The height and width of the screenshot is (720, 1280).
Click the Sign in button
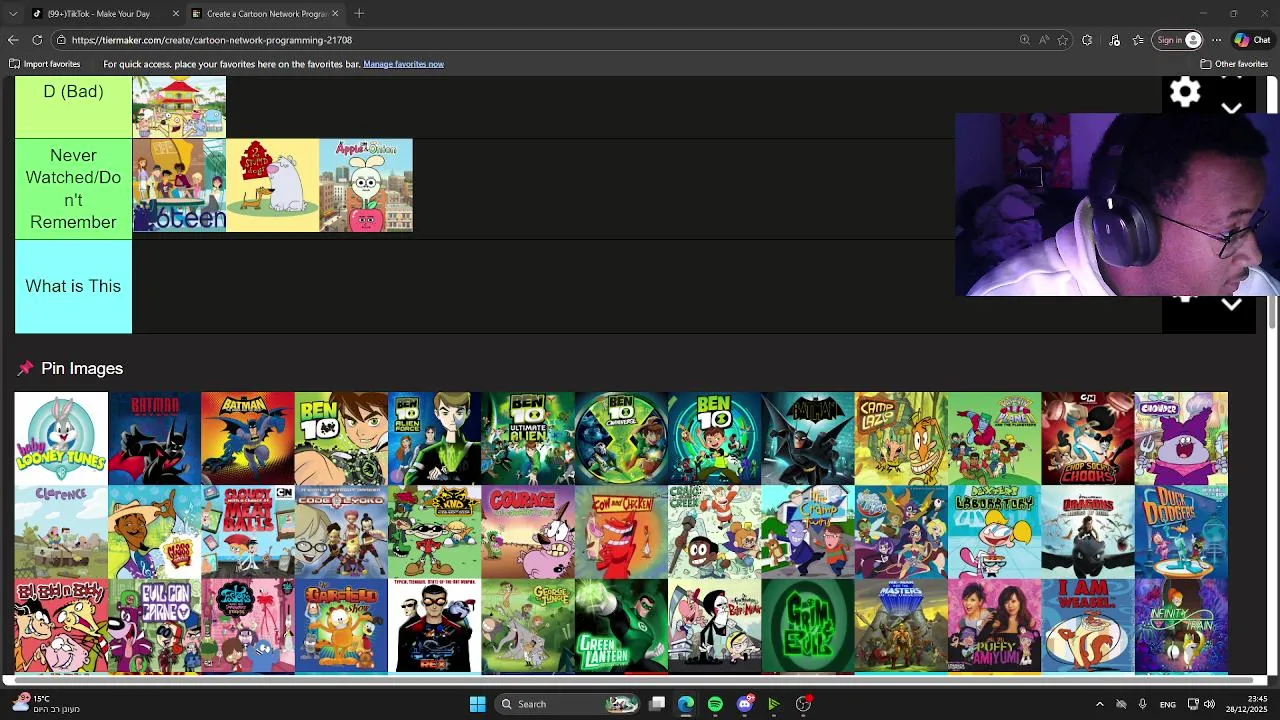(1178, 40)
